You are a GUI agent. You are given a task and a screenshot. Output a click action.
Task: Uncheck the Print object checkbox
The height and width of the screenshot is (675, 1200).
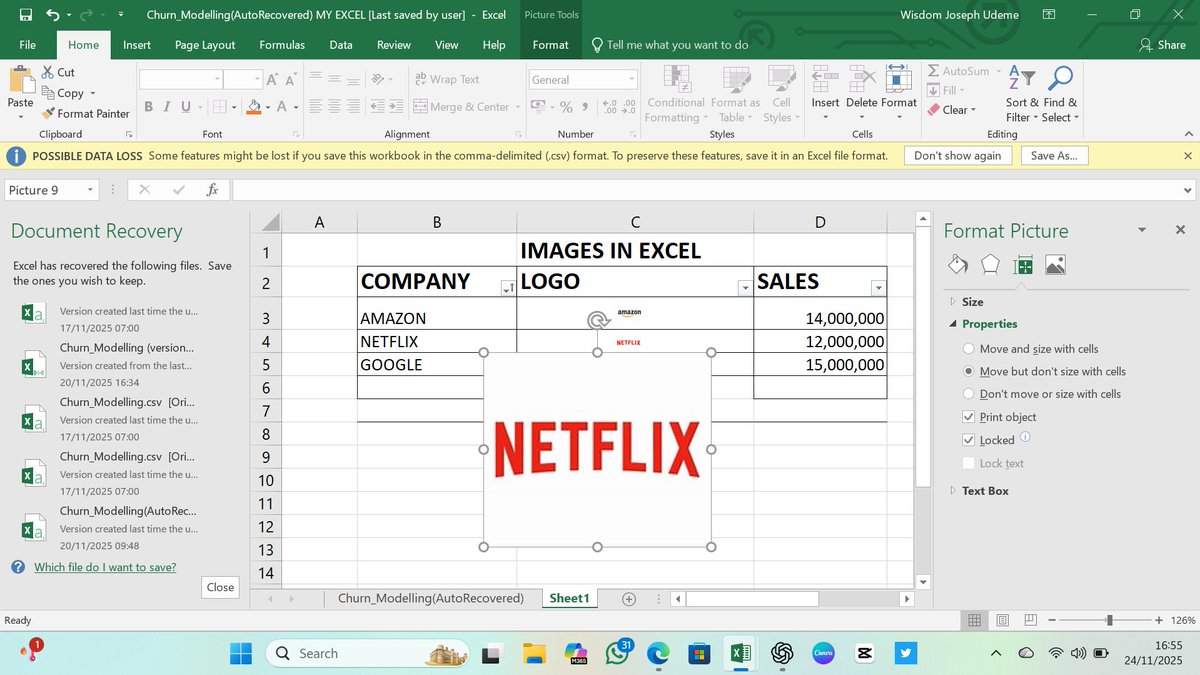pyautogui.click(x=968, y=418)
